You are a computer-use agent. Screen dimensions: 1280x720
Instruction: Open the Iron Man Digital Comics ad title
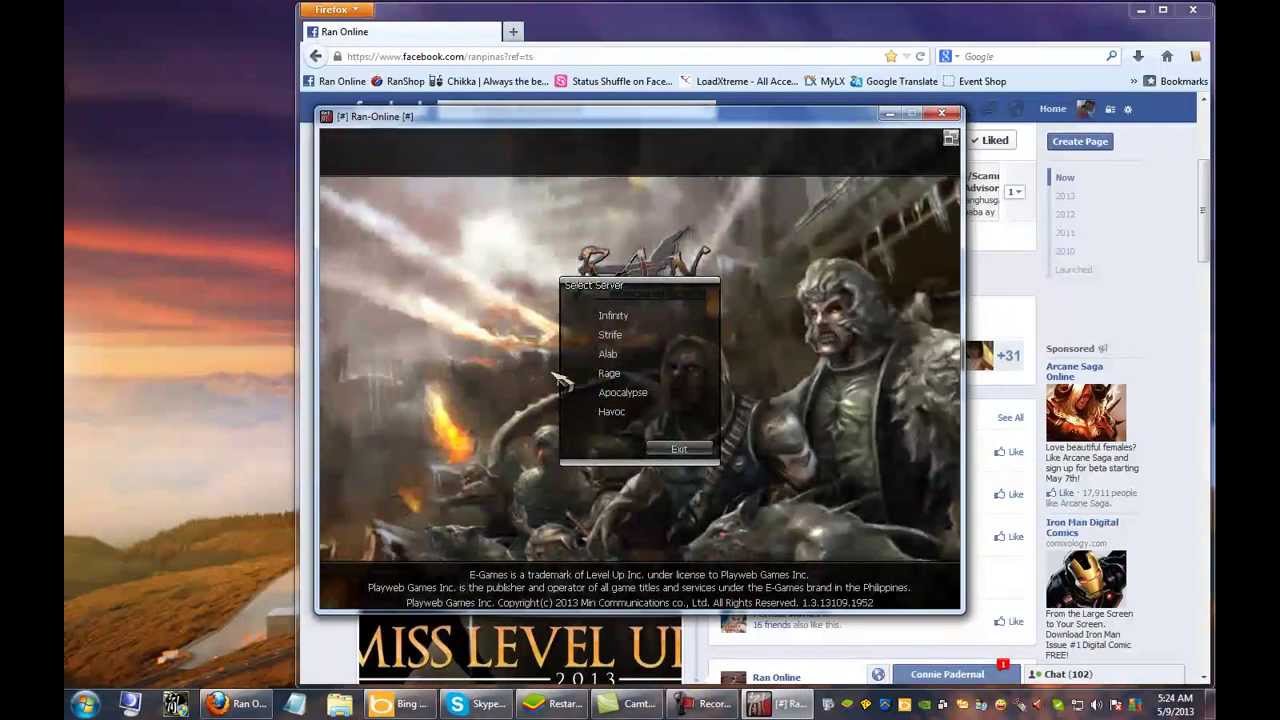(x=1082, y=528)
